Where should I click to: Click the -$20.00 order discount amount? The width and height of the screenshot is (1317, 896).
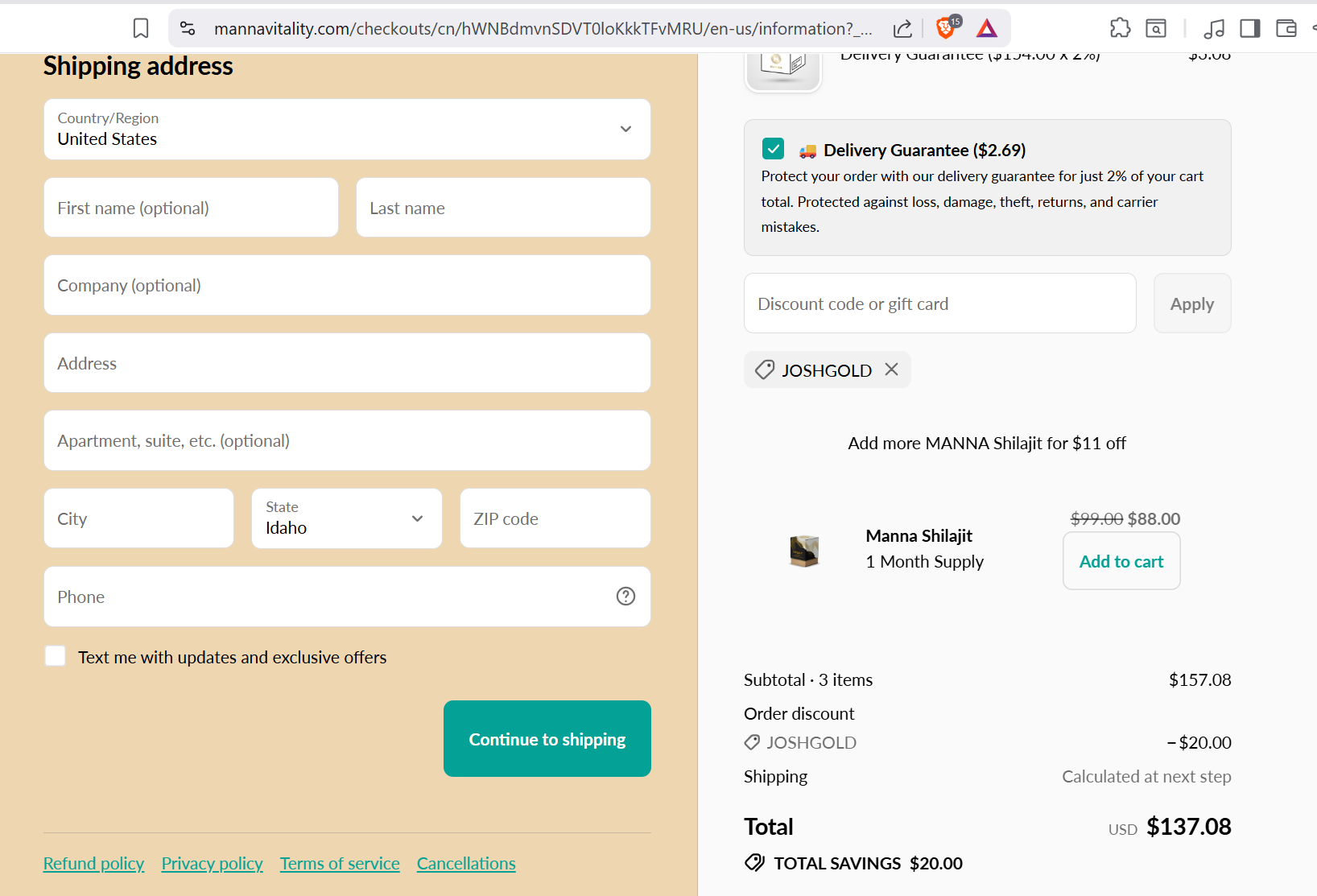point(1199,742)
